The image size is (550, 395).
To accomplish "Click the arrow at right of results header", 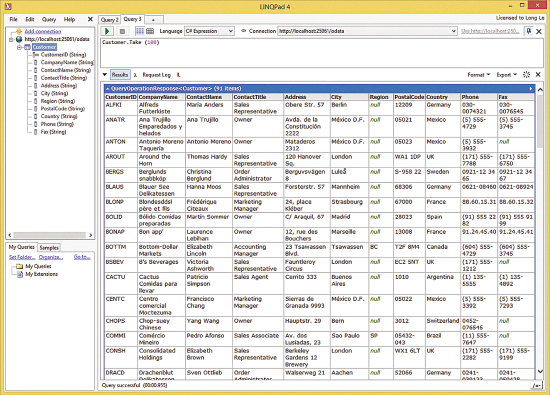I will coord(531,89).
